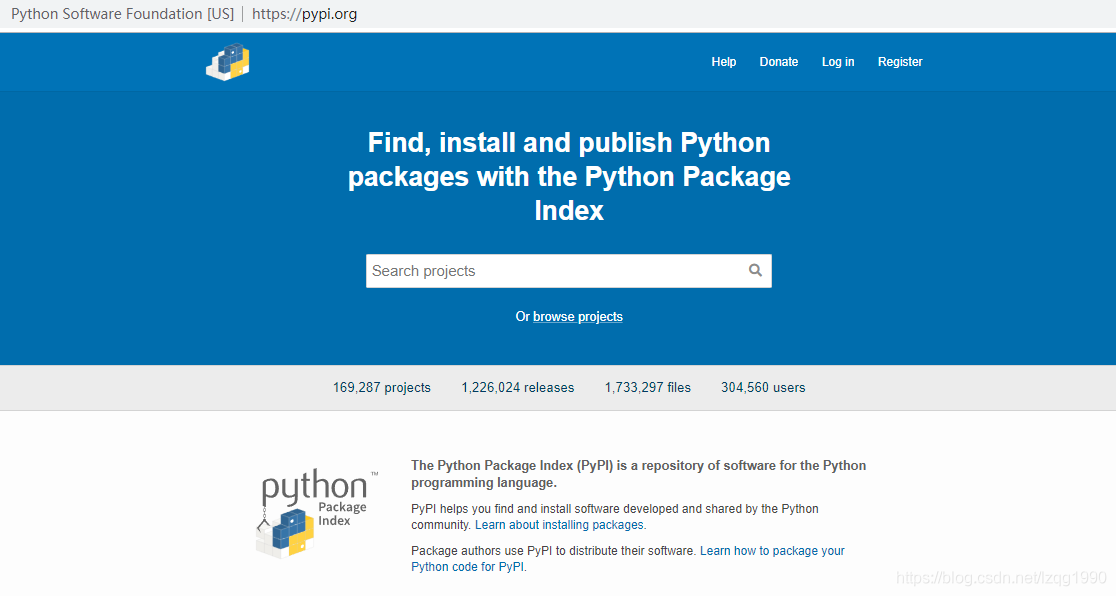Focus the Search projects field
The height and width of the screenshot is (596, 1116).
tap(569, 271)
